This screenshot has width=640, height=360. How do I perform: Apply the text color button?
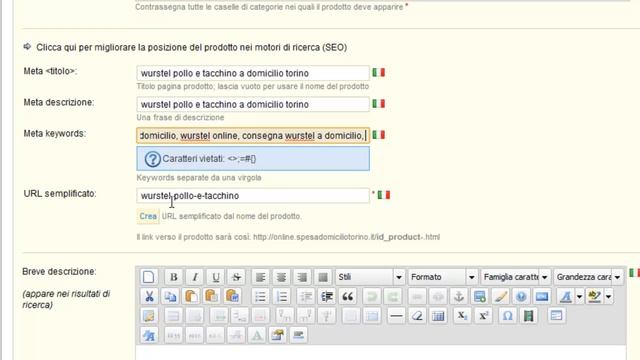click(x=566, y=296)
